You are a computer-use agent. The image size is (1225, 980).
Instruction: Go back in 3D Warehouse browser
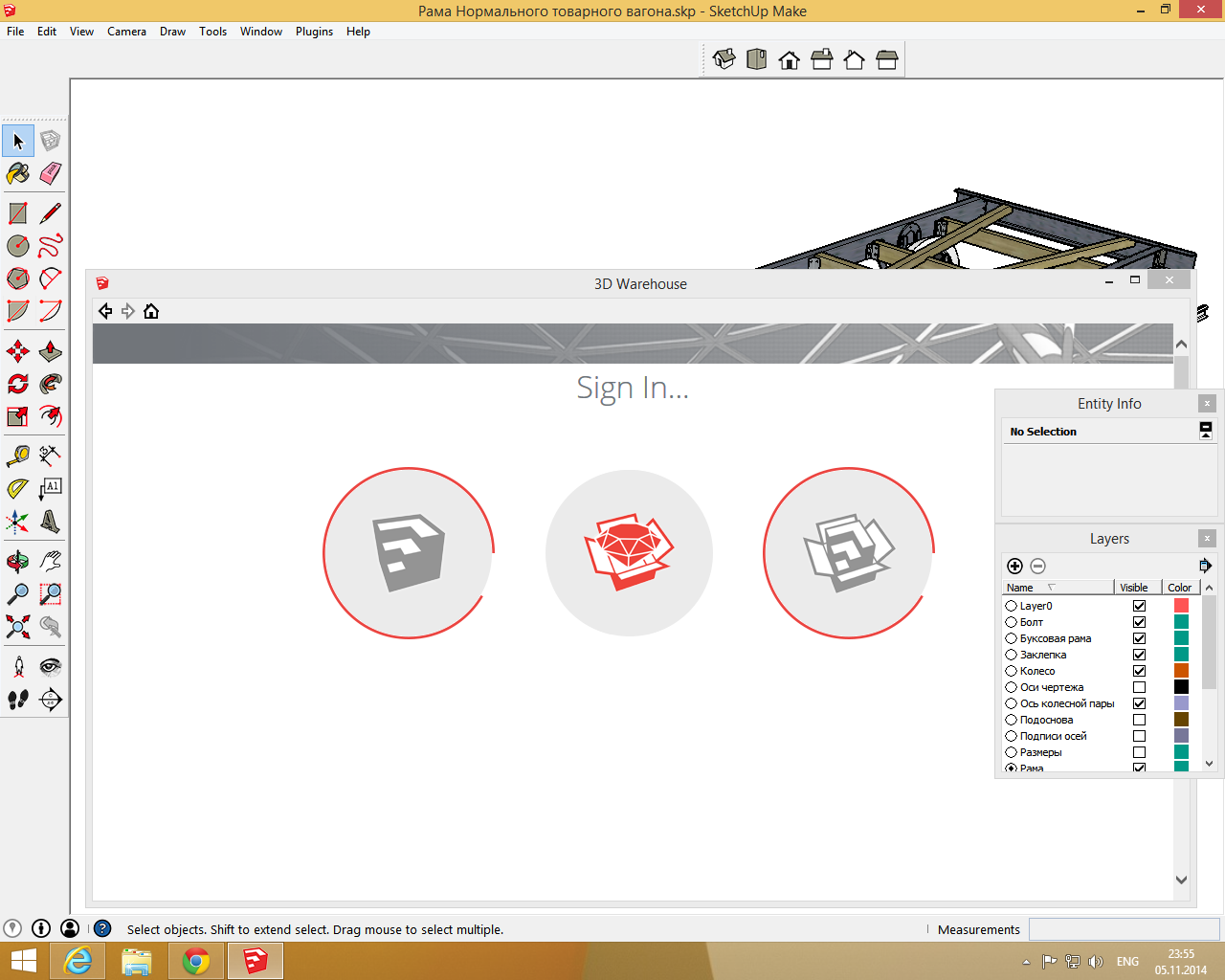(105, 311)
